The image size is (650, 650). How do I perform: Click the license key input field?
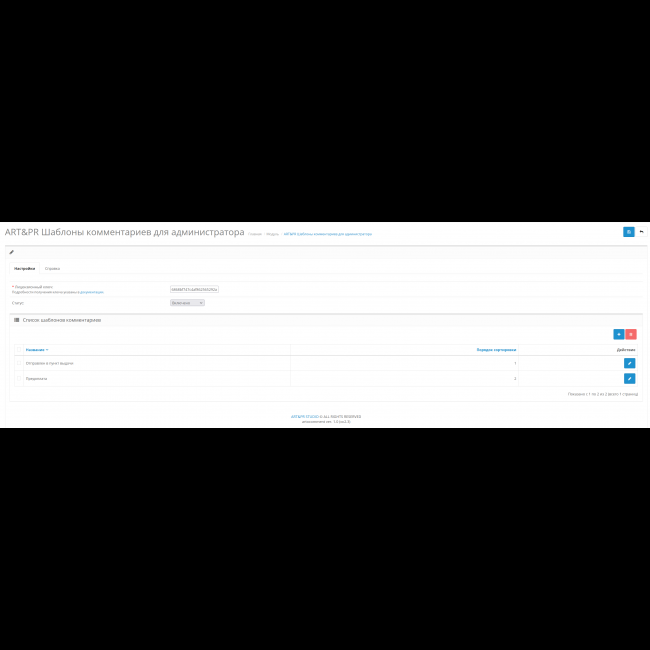click(194, 289)
